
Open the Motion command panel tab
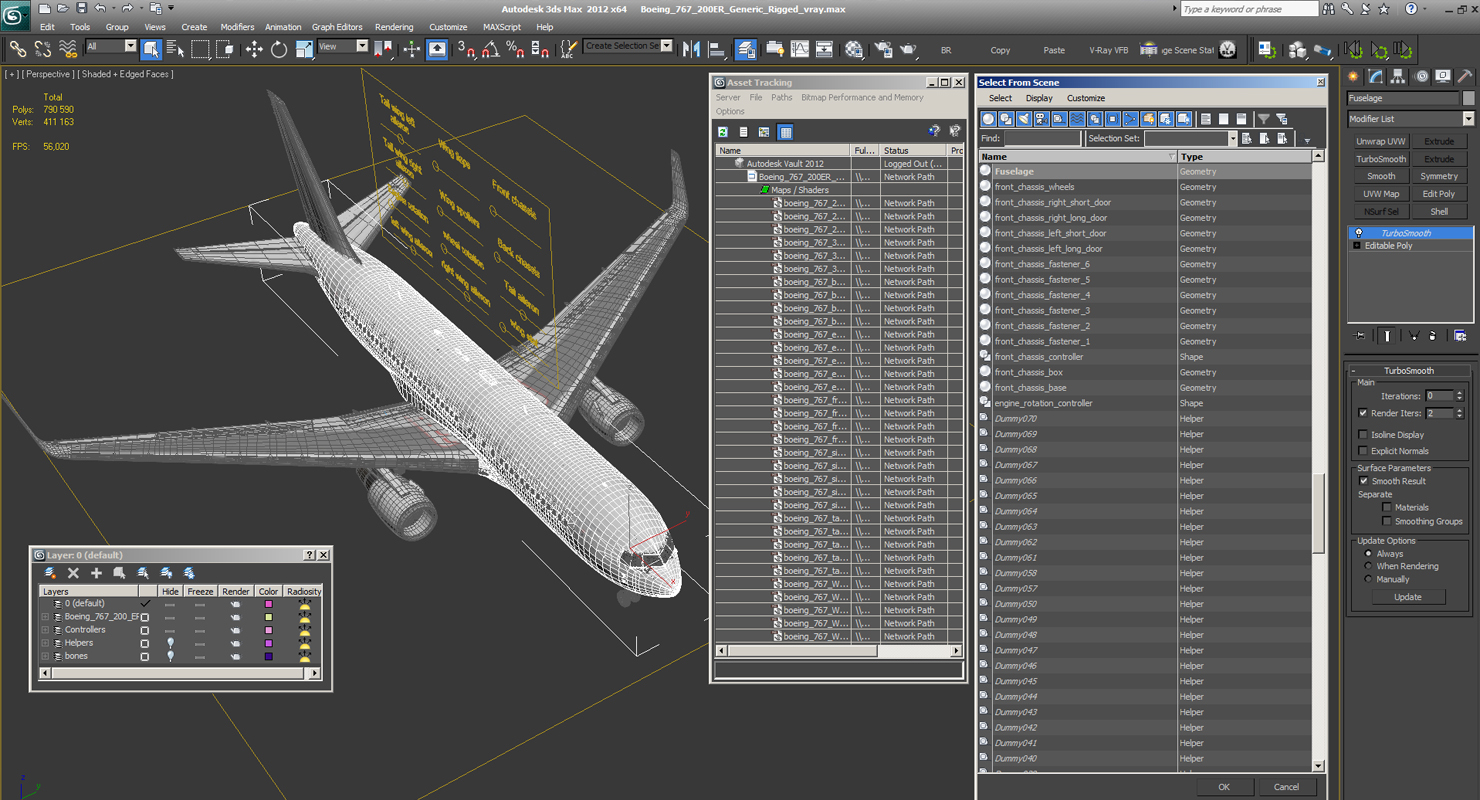click(1420, 76)
